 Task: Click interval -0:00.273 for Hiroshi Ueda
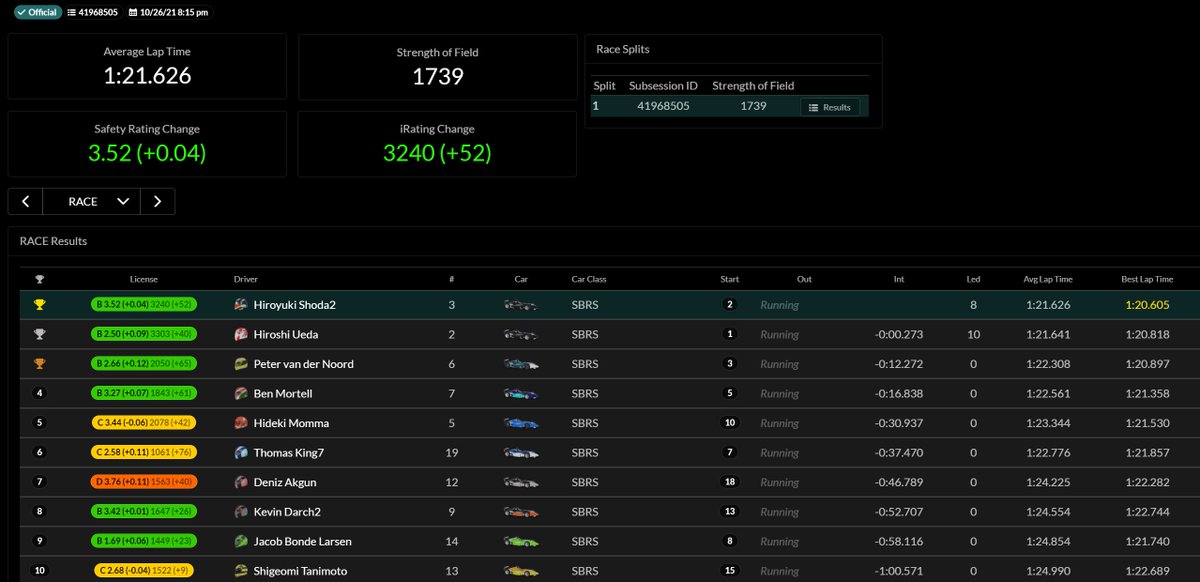click(x=898, y=334)
